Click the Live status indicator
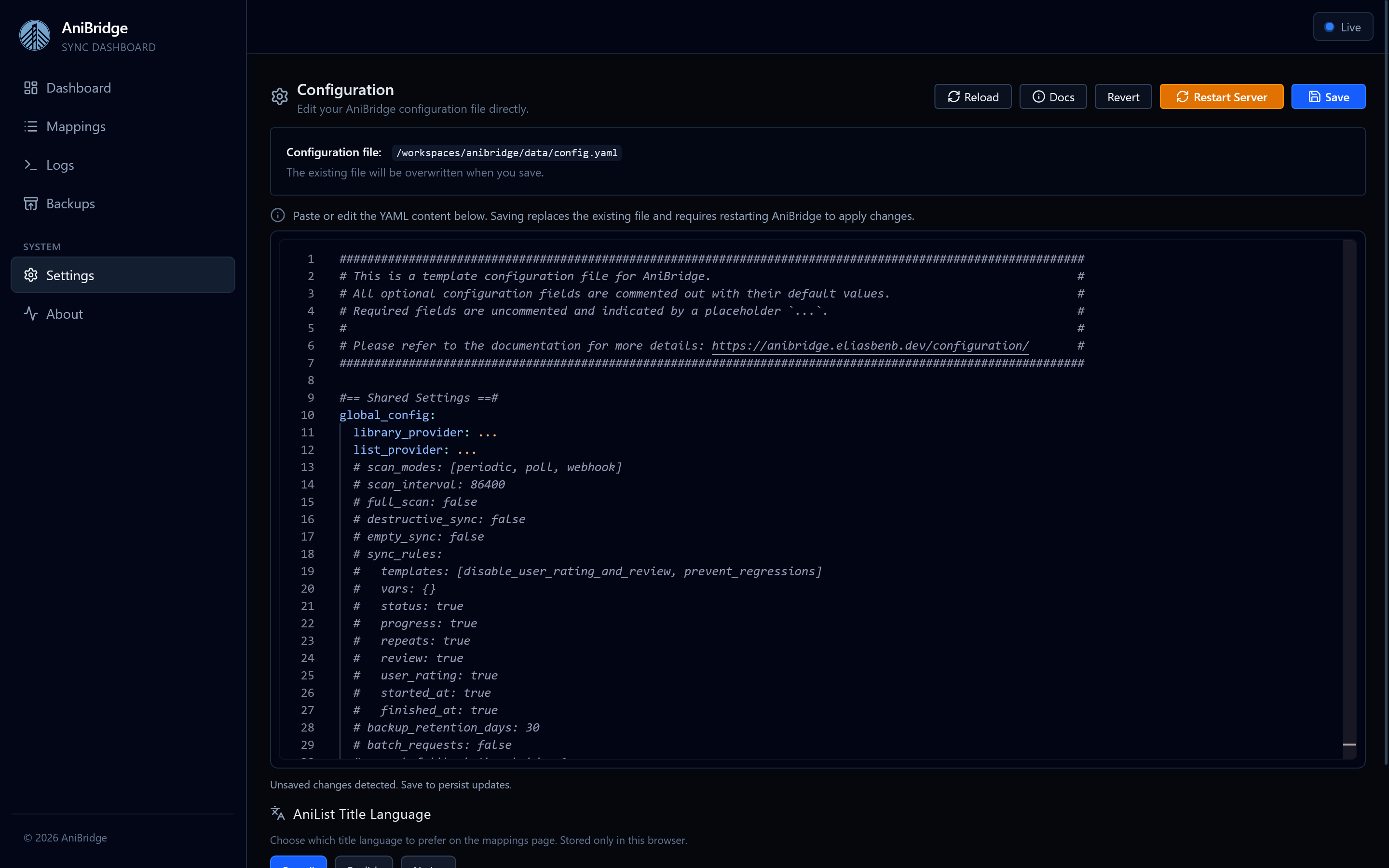Viewport: 1389px width, 868px height. (x=1343, y=27)
